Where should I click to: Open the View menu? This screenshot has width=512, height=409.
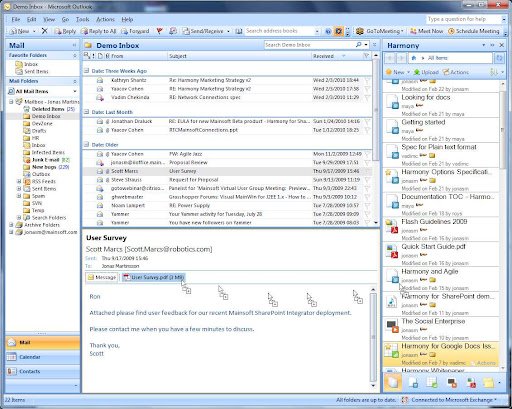tap(49, 19)
